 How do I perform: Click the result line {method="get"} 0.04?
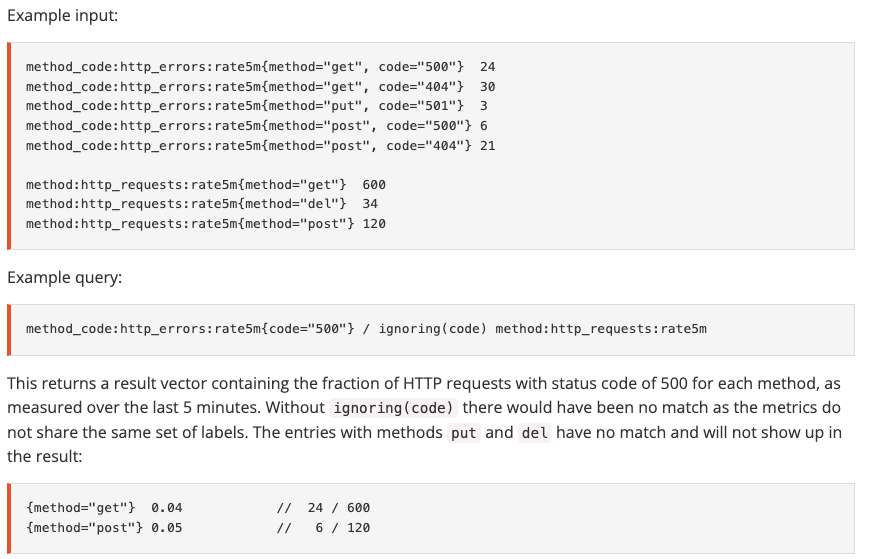pos(104,508)
